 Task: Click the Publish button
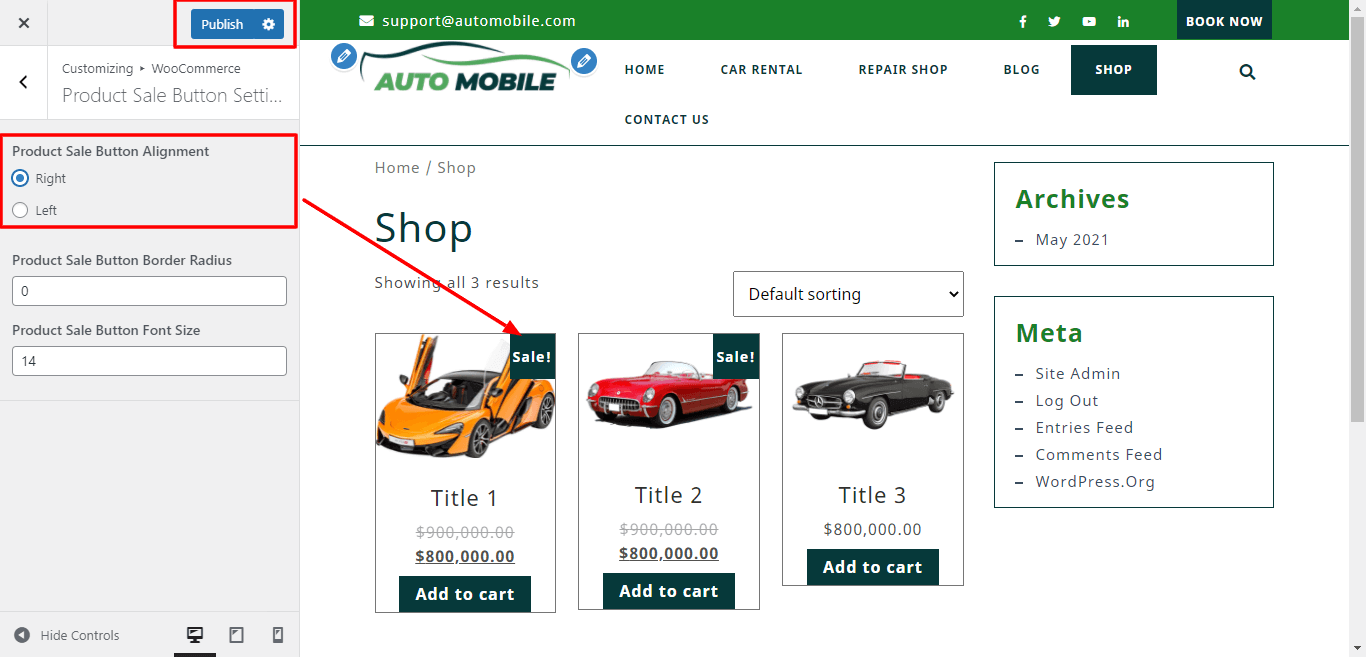(222, 24)
